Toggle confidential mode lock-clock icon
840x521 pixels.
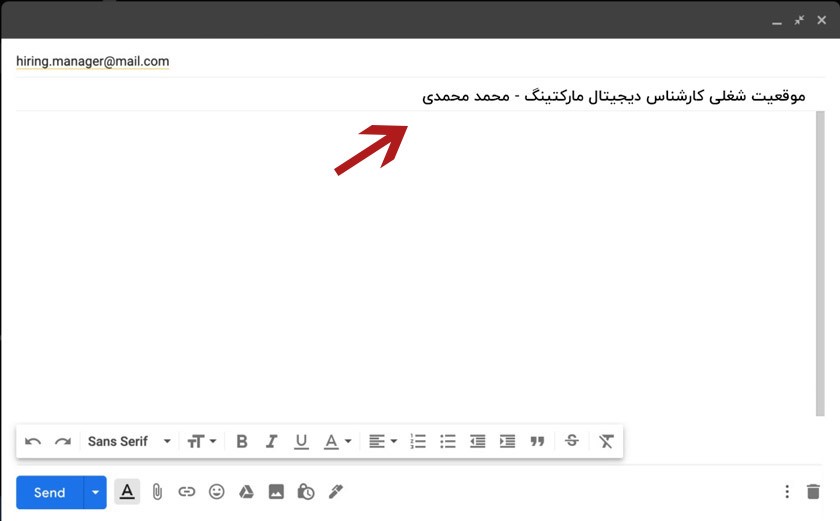point(306,492)
